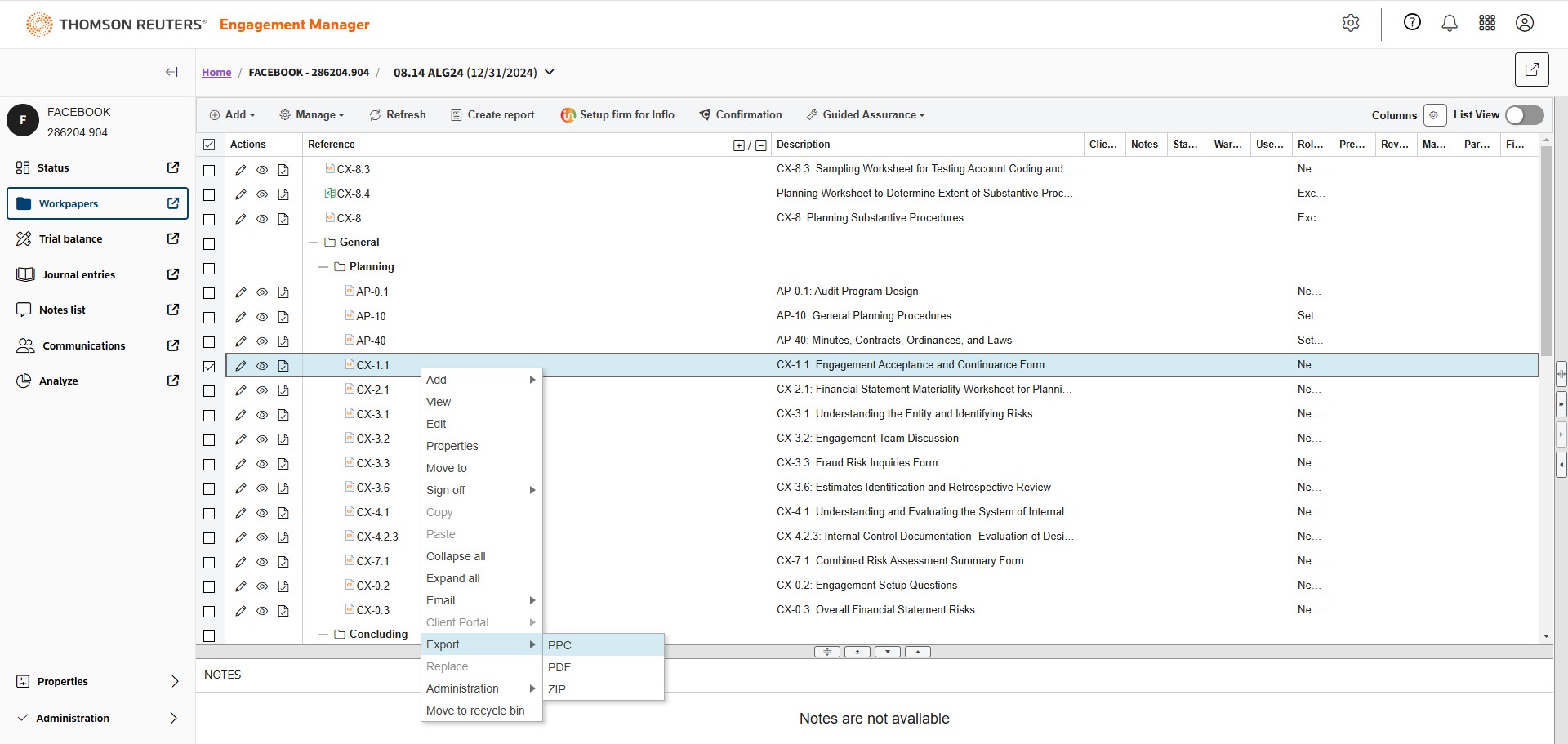
Task: Collapse the left sidebar with arrow icon
Action: tap(171, 72)
